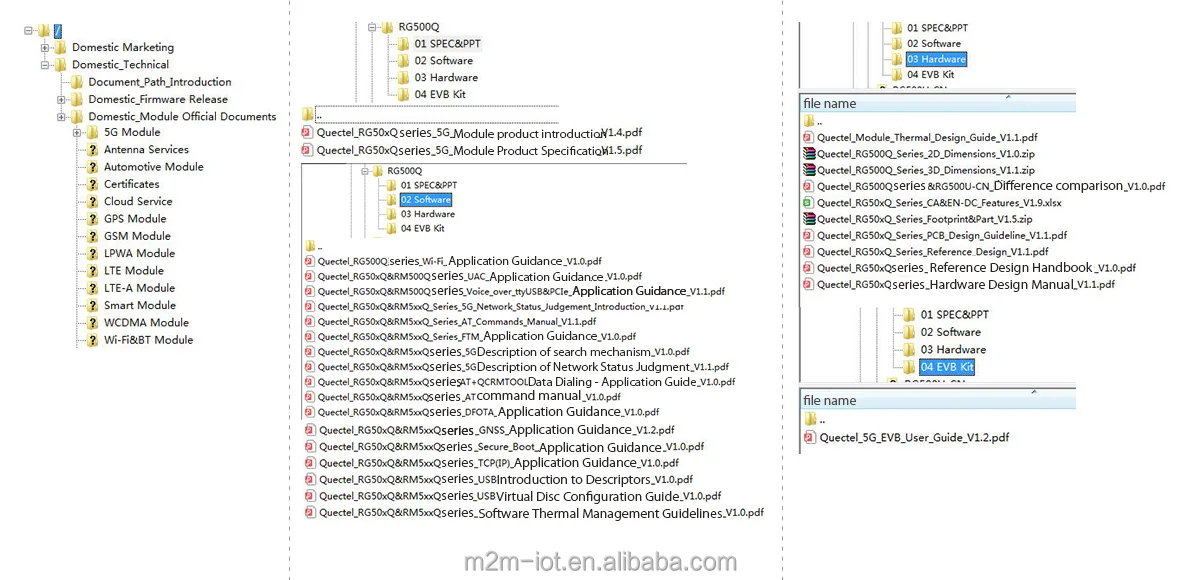Expand the Domestic Marketing folder node
1200x580 pixels.
[x=45, y=47]
